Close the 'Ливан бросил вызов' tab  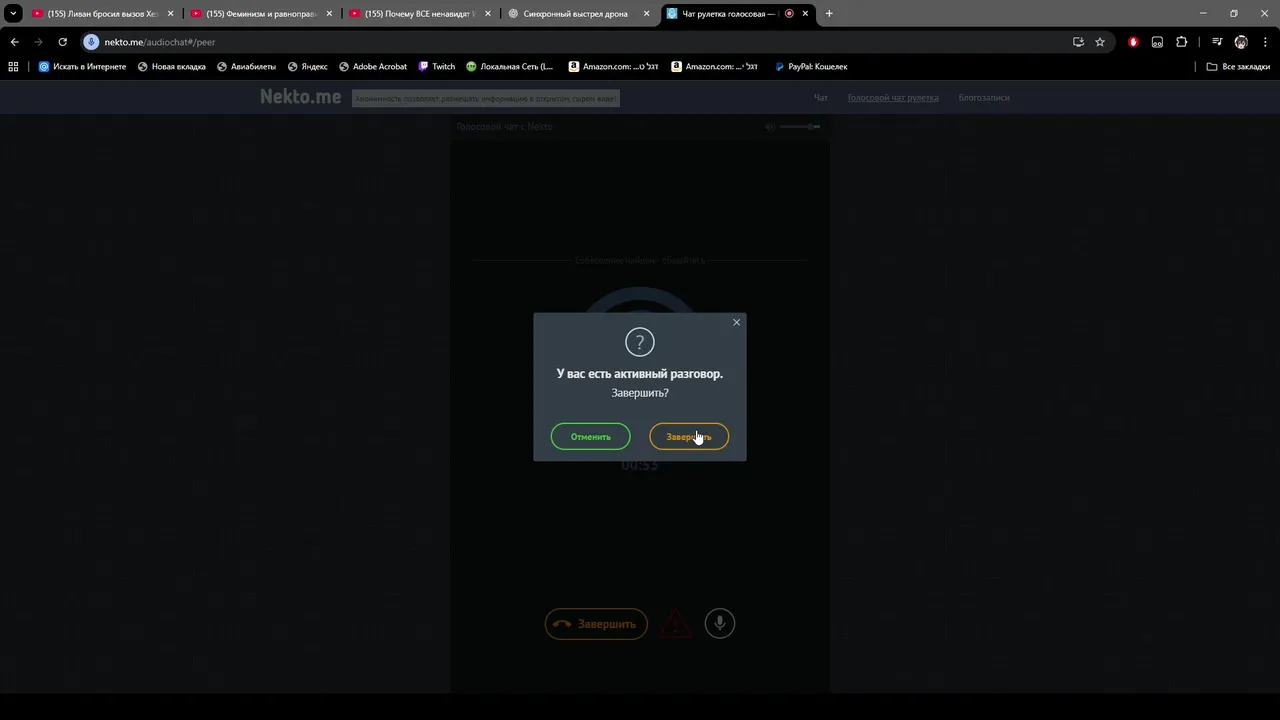(170, 14)
